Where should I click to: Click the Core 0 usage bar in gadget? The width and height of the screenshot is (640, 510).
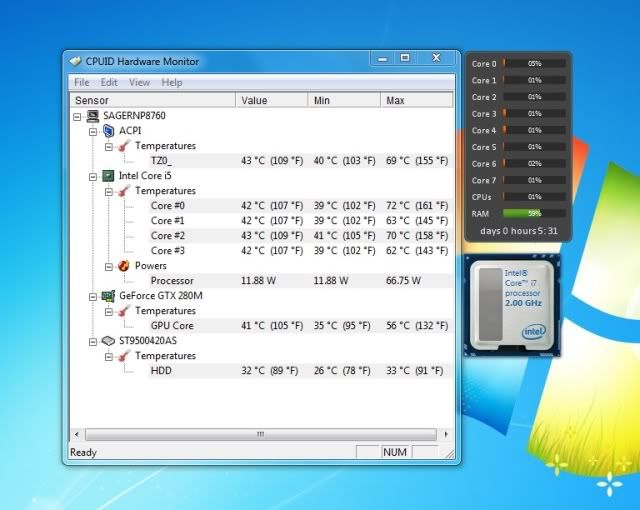(x=534, y=64)
